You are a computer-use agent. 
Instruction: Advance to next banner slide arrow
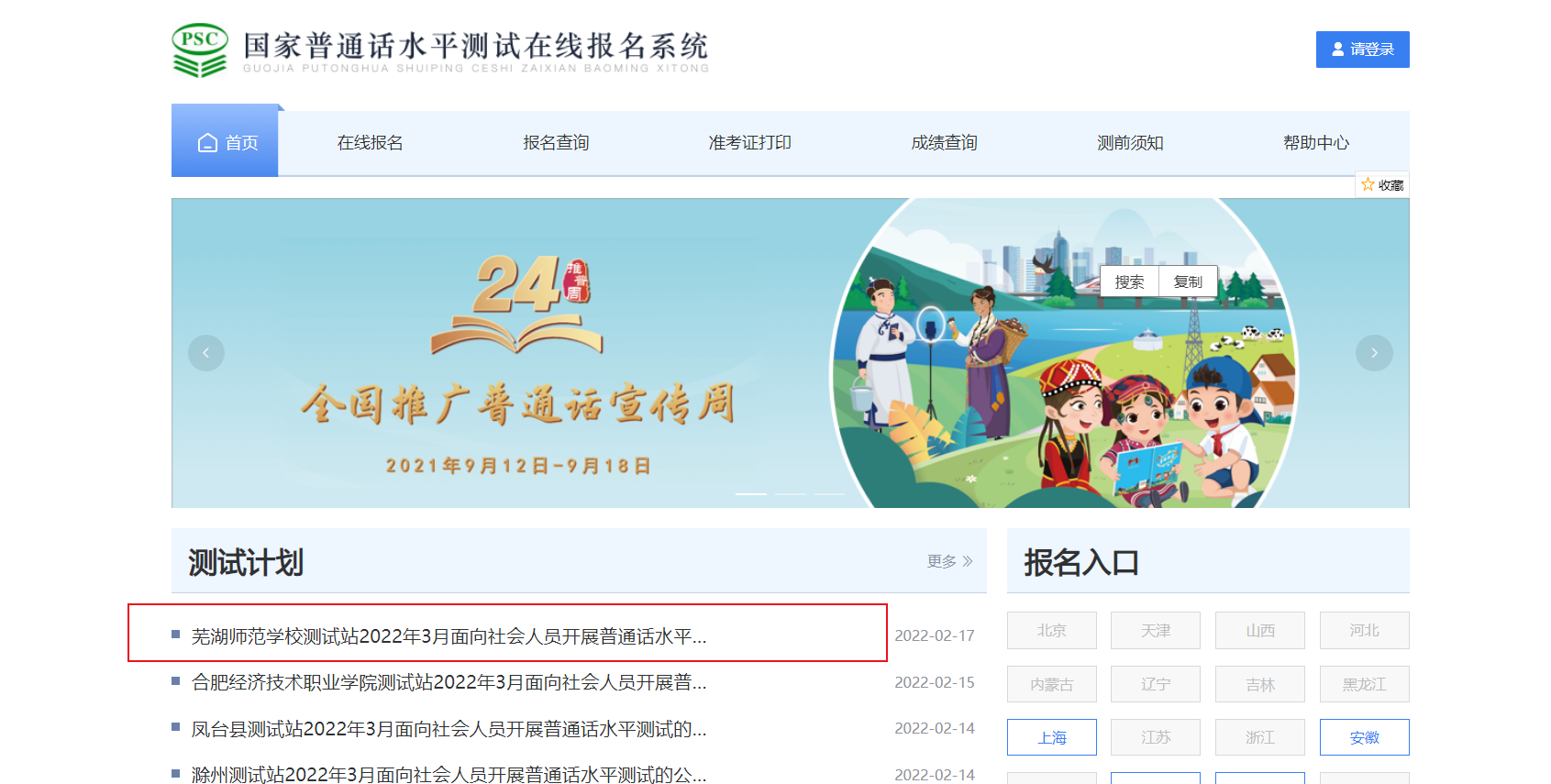(x=1374, y=353)
